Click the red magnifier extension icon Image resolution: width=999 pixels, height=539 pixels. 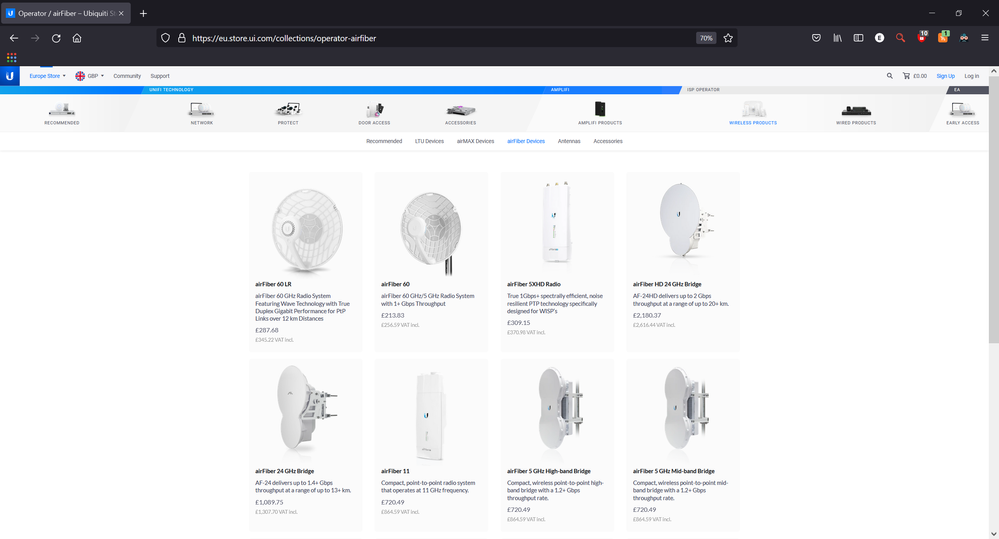pos(900,38)
